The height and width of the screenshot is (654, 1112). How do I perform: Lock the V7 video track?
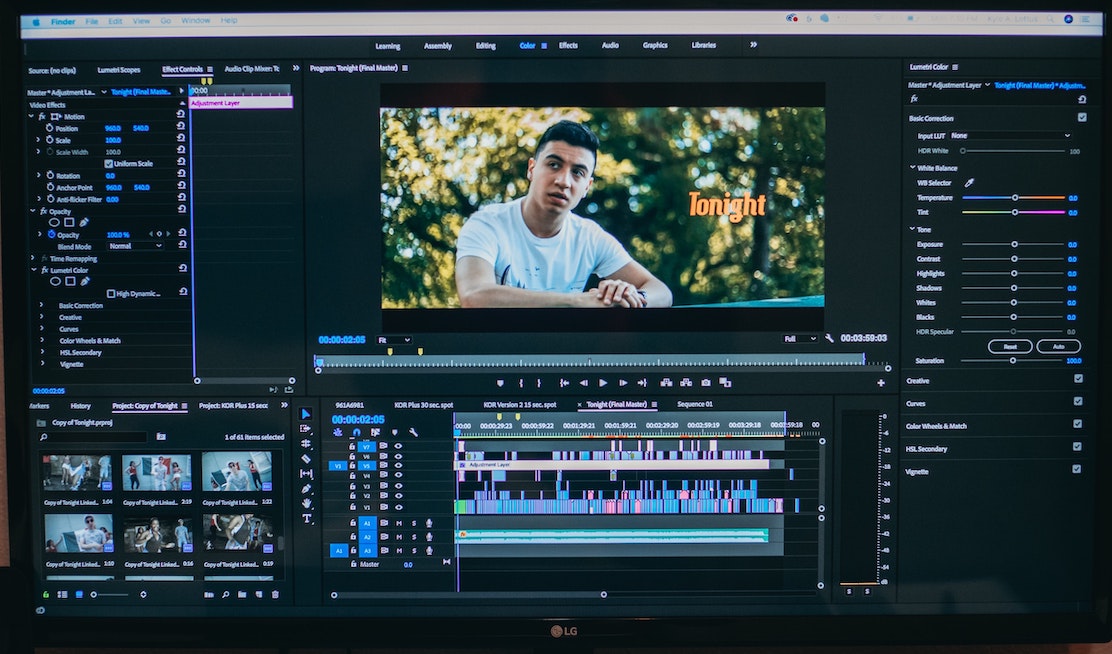[352, 446]
